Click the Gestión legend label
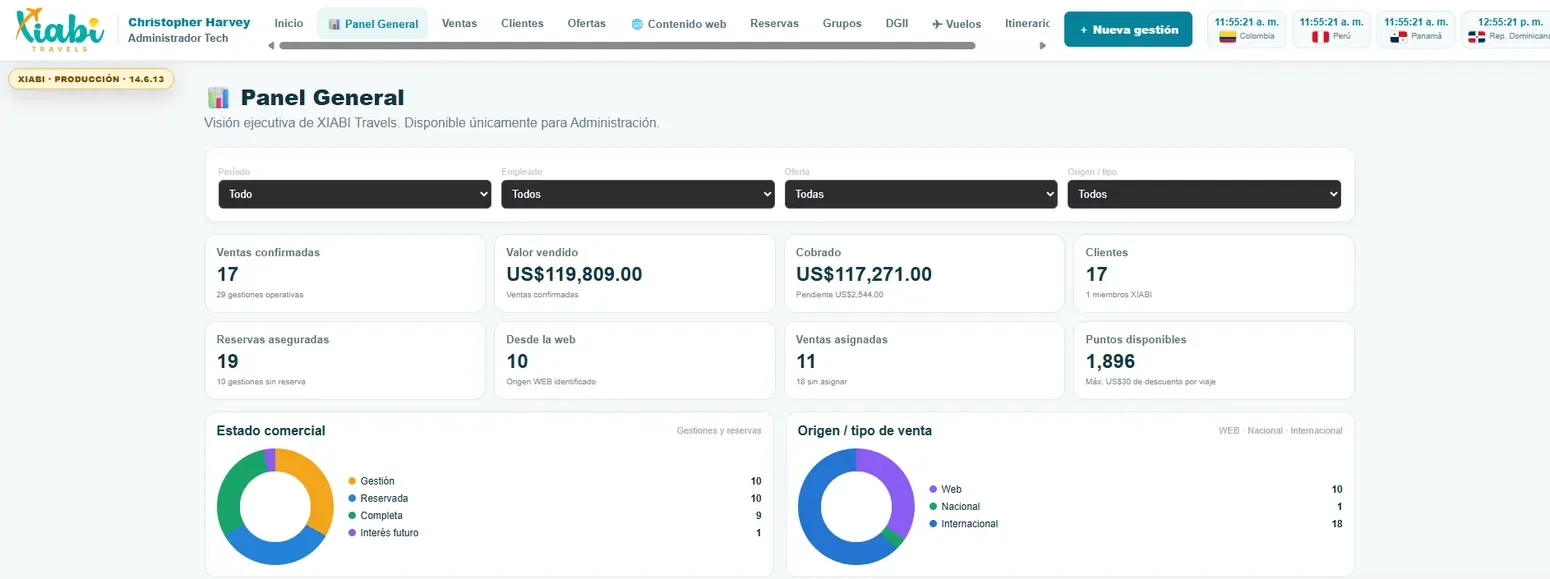This screenshot has height=579, width=1550. tap(378, 481)
